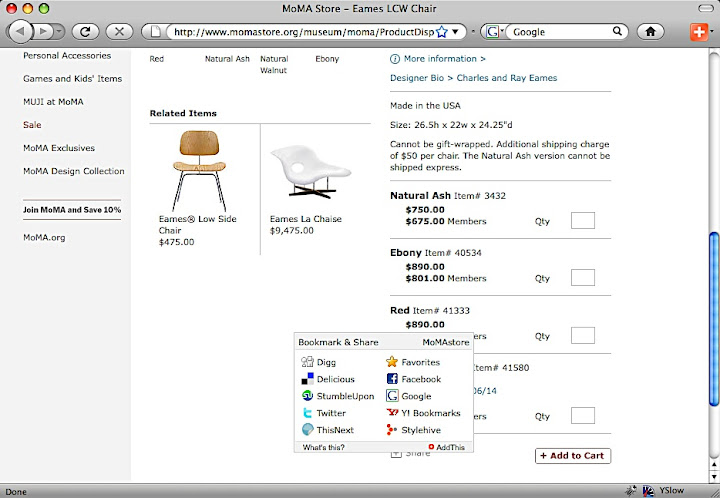Image resolution: width=720 pixels, height=498 pixels.
Task: Share via StumbleUpon icon
Action: [x=307, y=396]
